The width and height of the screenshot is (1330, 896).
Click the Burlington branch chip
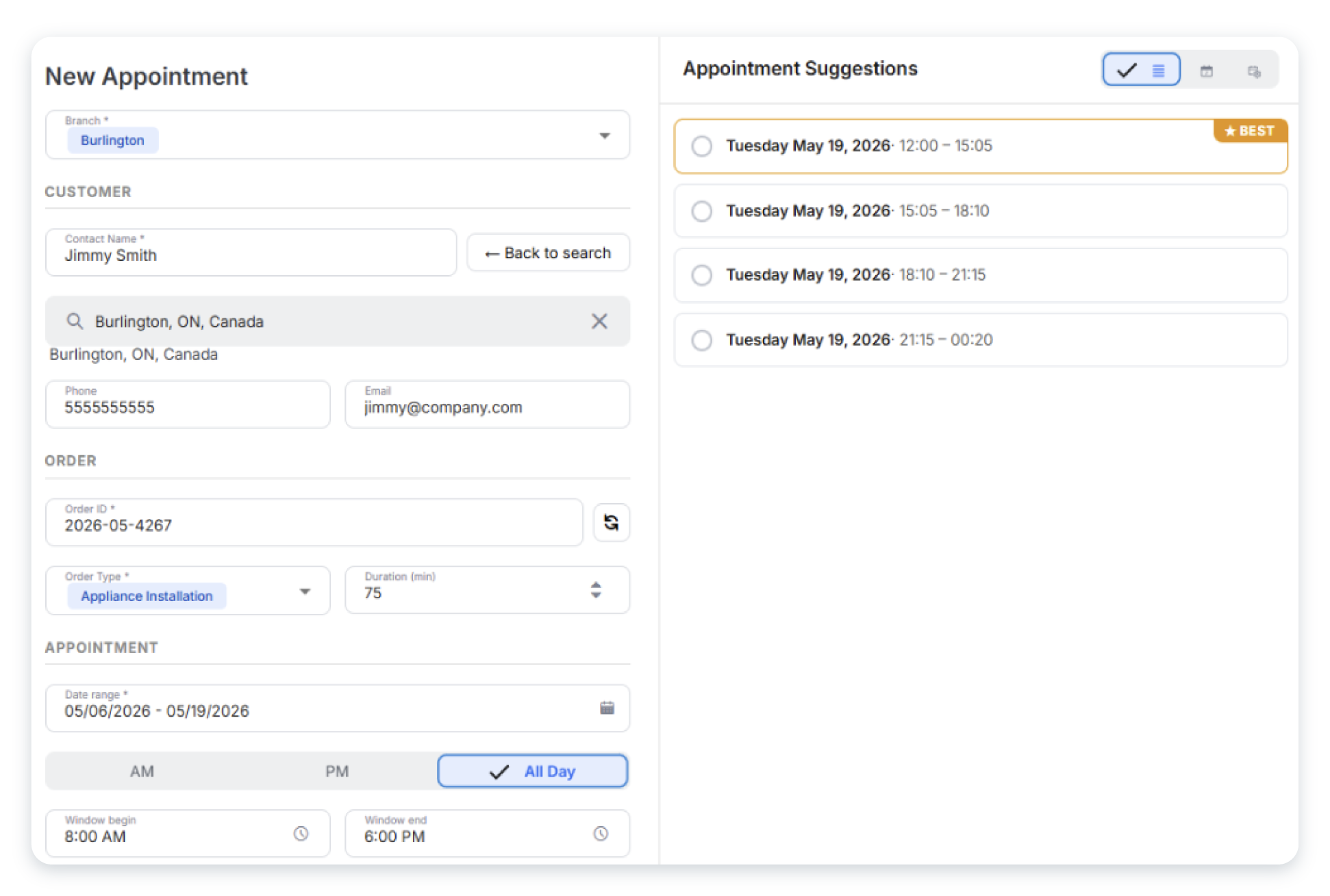[x=112, y=140]
